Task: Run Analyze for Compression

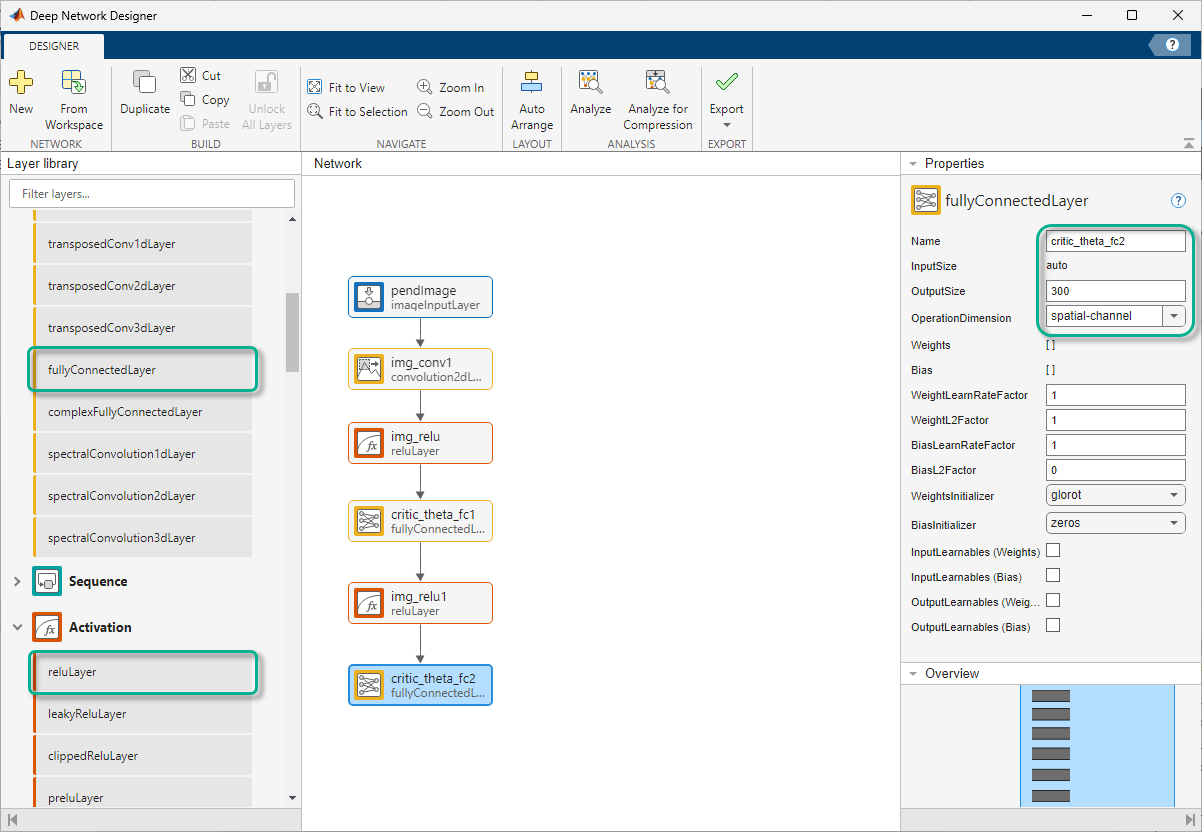Action: 658,100
